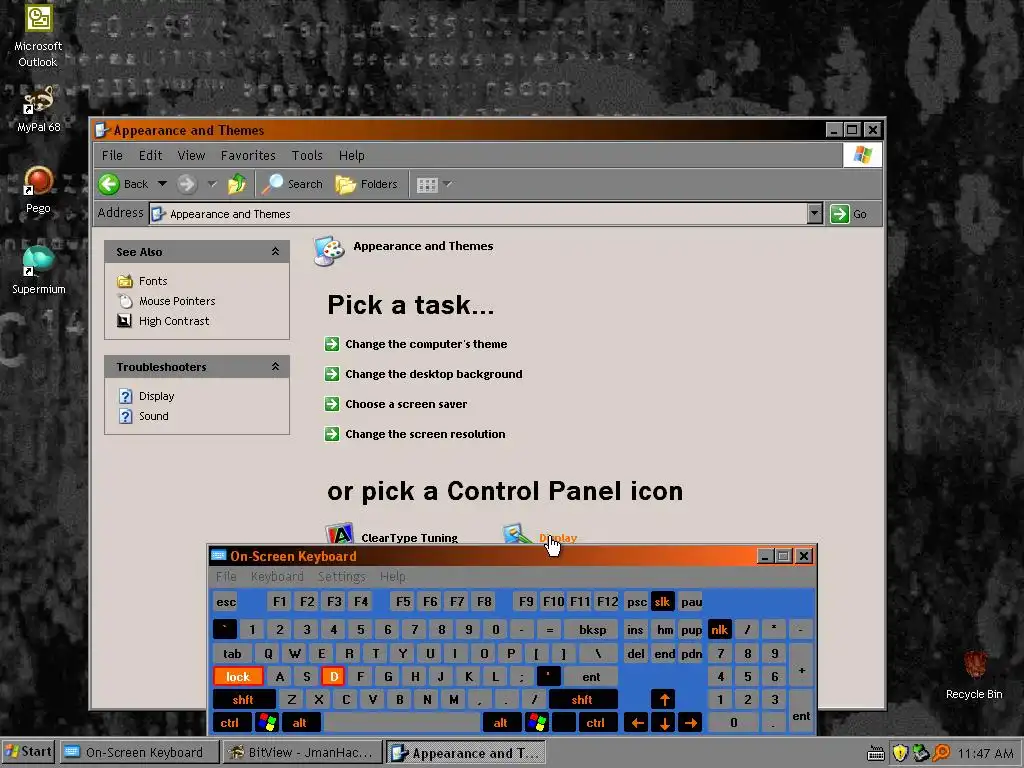
Task: Click the esc key on keyboard
Action: click(x=226, y=601)
